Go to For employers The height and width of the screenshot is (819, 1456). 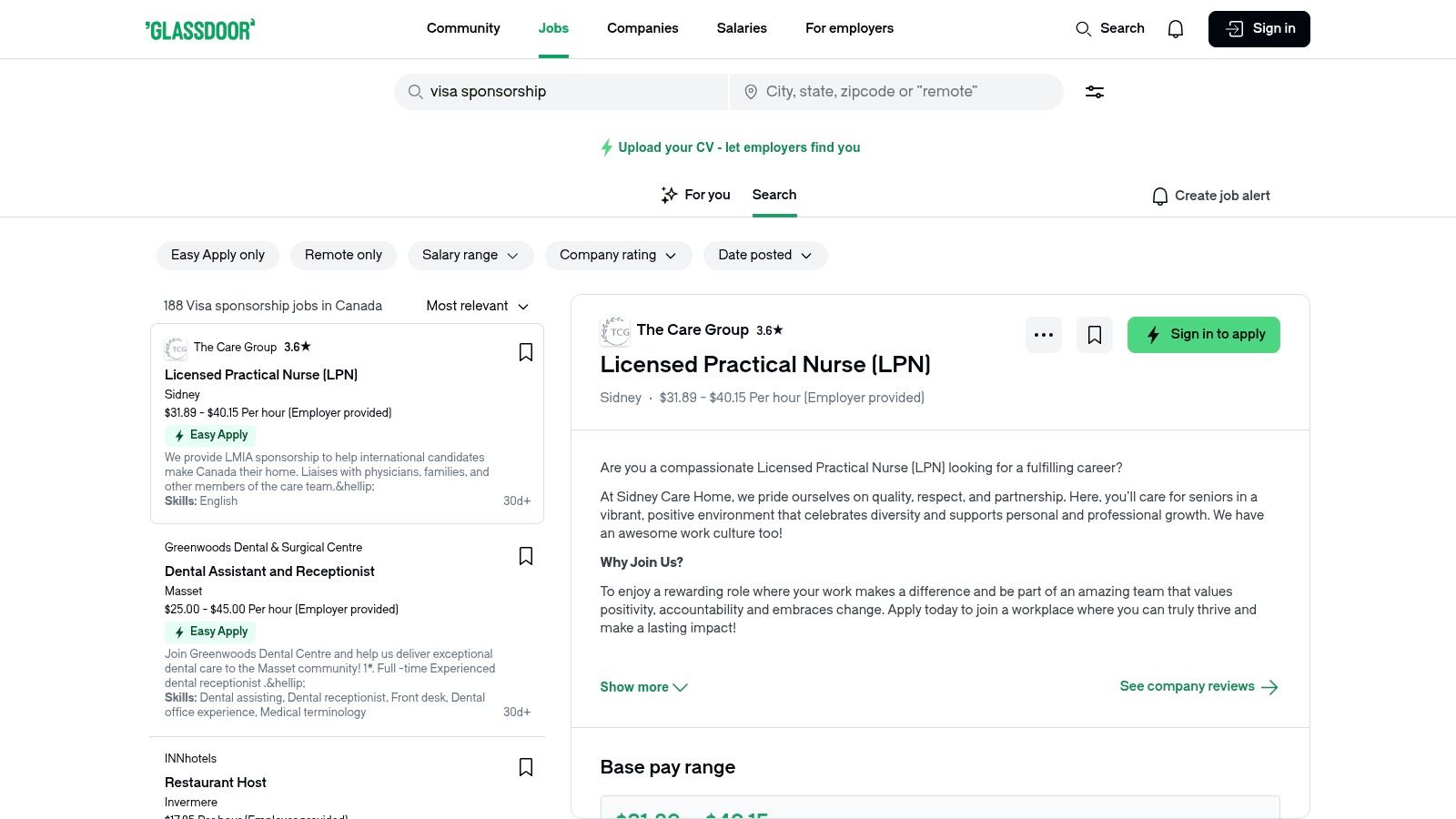point(849,28)
